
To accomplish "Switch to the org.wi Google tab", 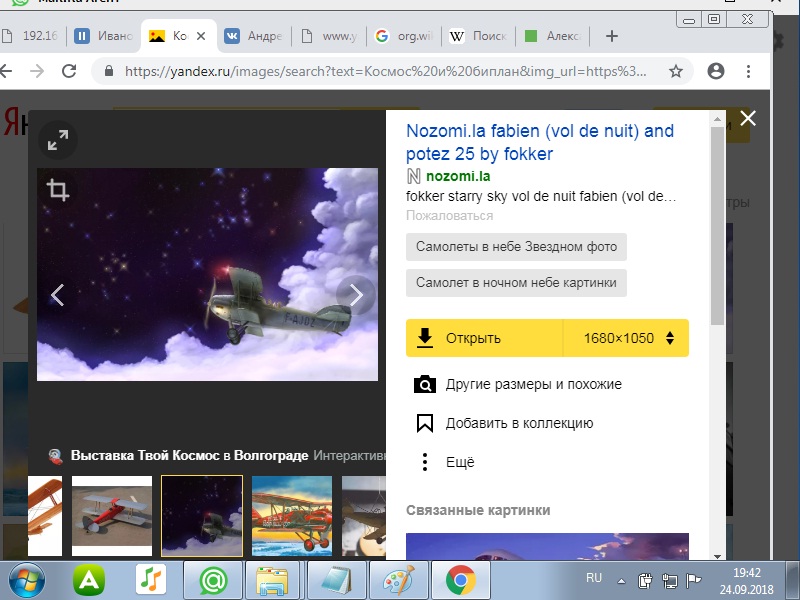I will (404, 36).
